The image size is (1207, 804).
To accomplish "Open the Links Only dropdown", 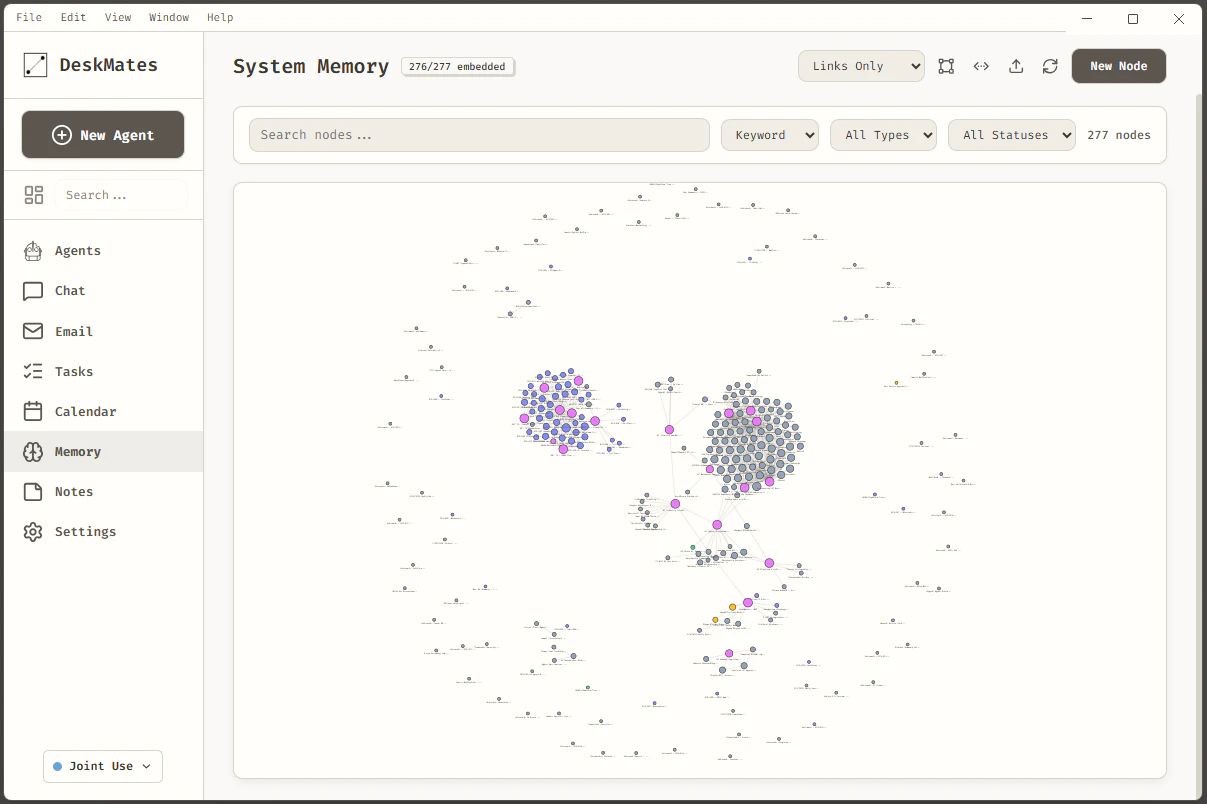I will (861, 66).
